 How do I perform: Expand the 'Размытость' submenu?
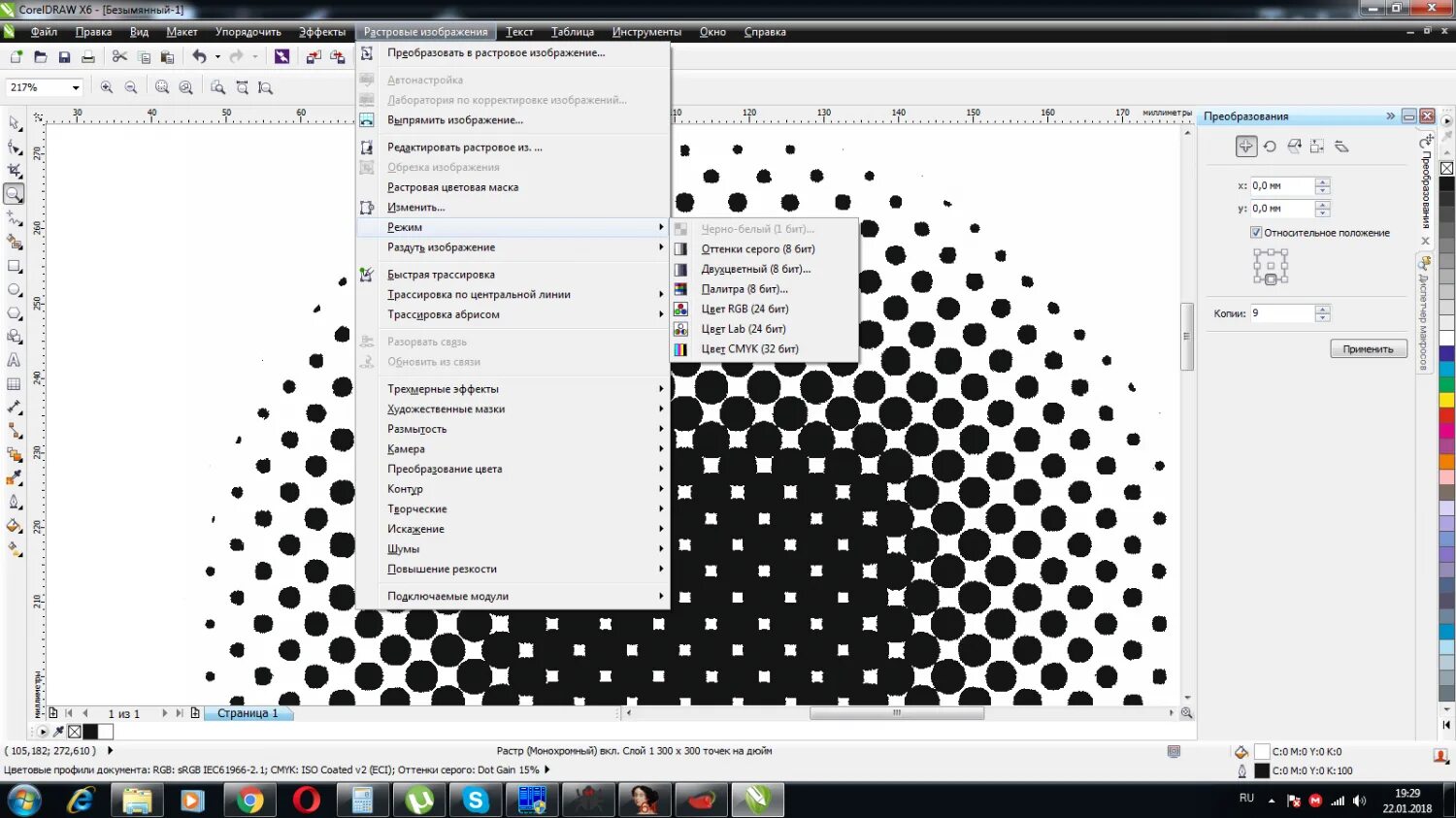[x=513, y=429]
